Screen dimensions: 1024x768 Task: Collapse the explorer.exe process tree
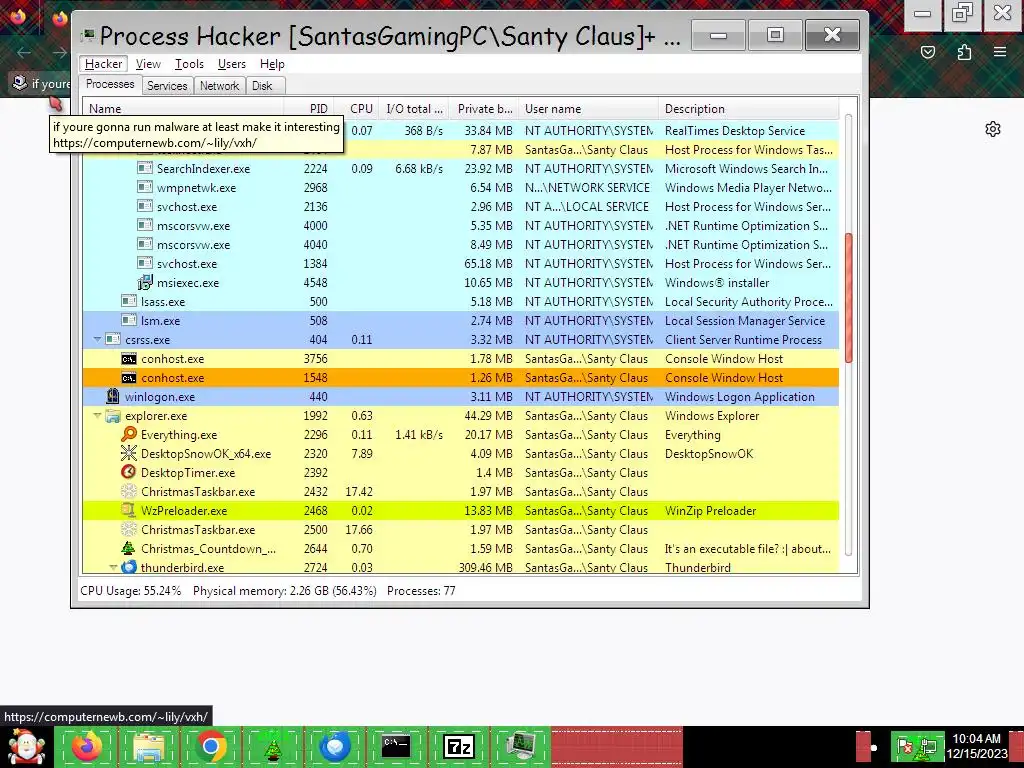click(x=97, y=415)
